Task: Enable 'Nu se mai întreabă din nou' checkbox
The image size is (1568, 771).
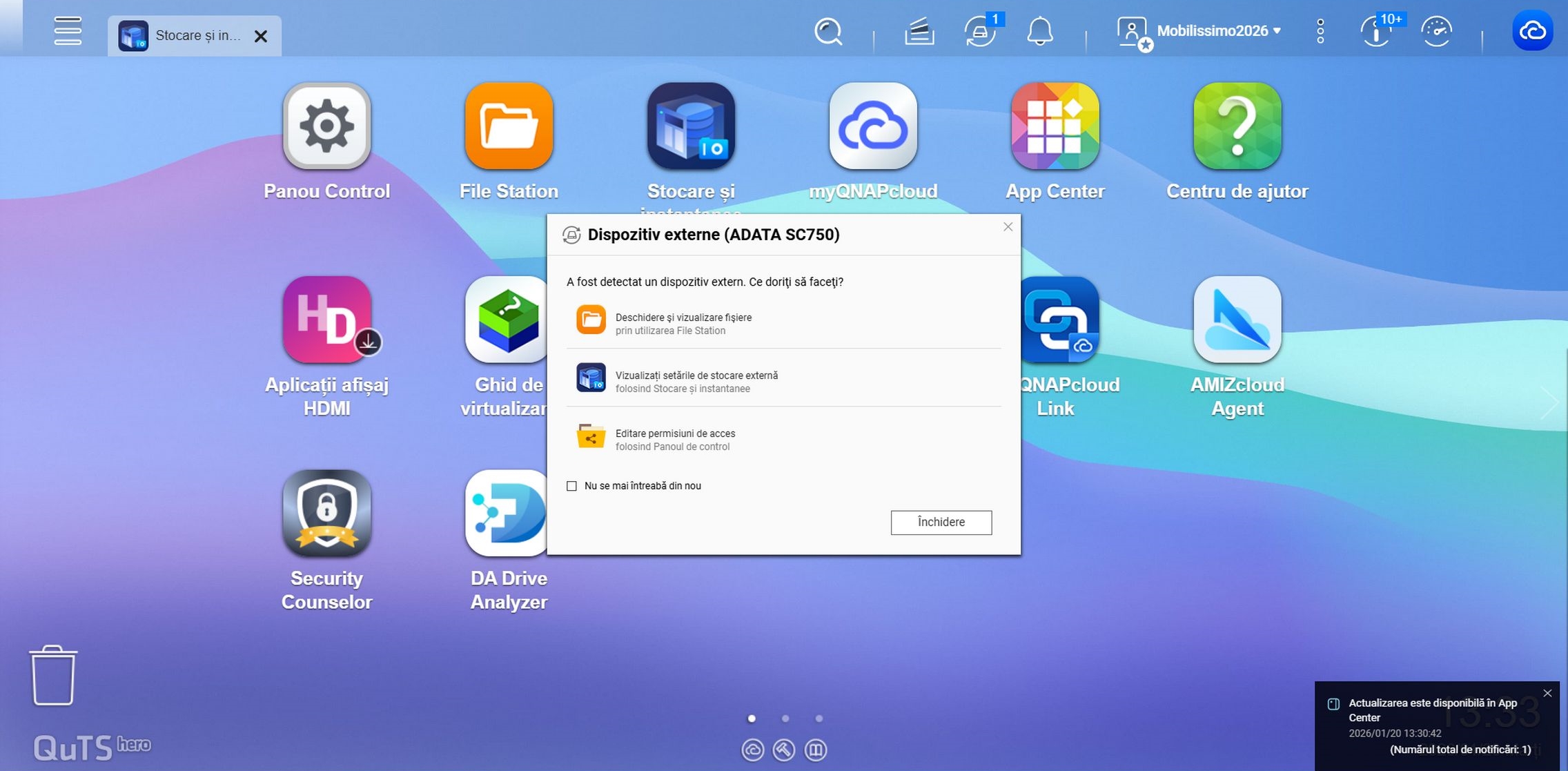Action: click(571, 486)
